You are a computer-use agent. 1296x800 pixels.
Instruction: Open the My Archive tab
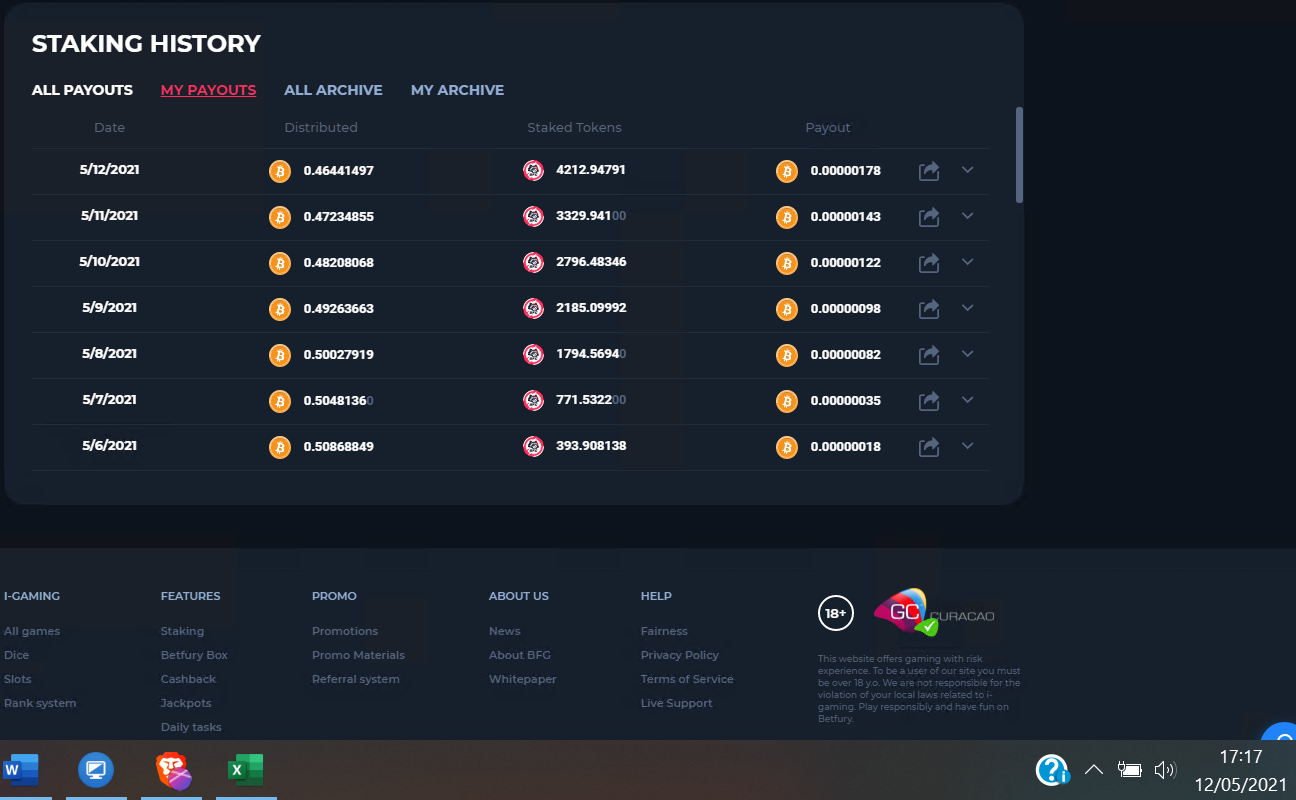pyautogui.click(x=457, y=90)
